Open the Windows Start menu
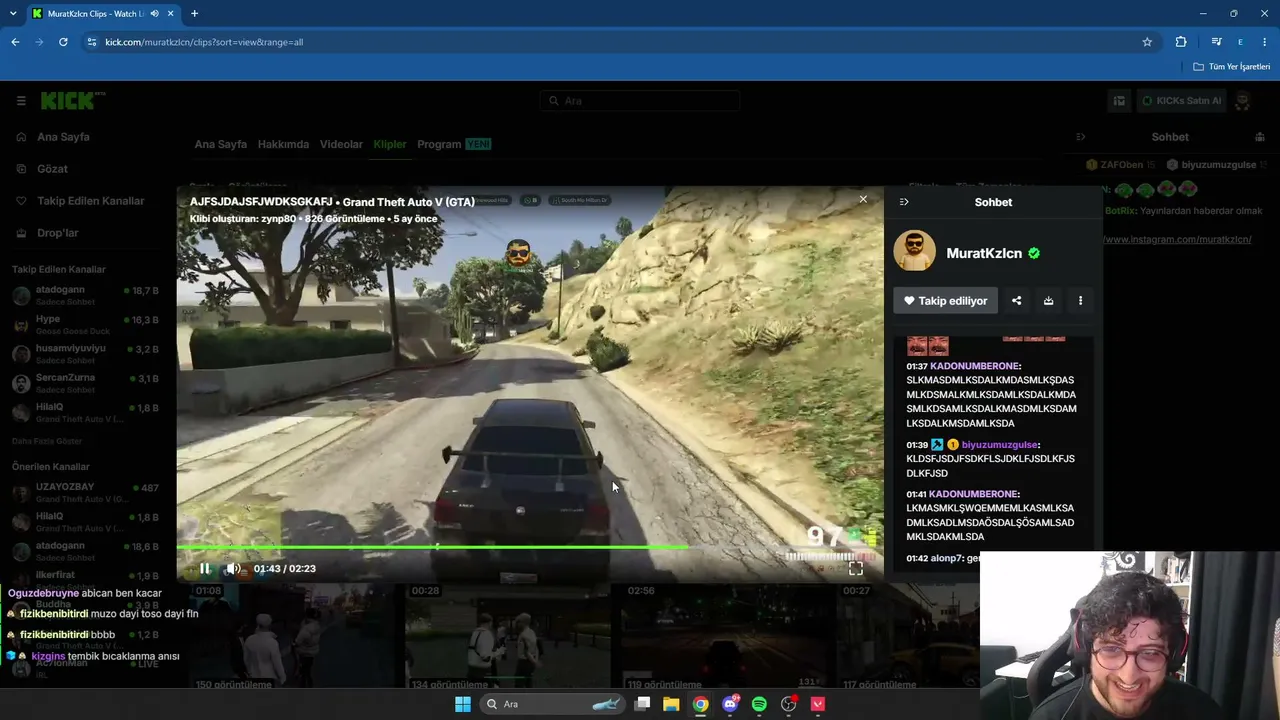The height and width of the screenshot is (720, 1280). tap(463, 704)
